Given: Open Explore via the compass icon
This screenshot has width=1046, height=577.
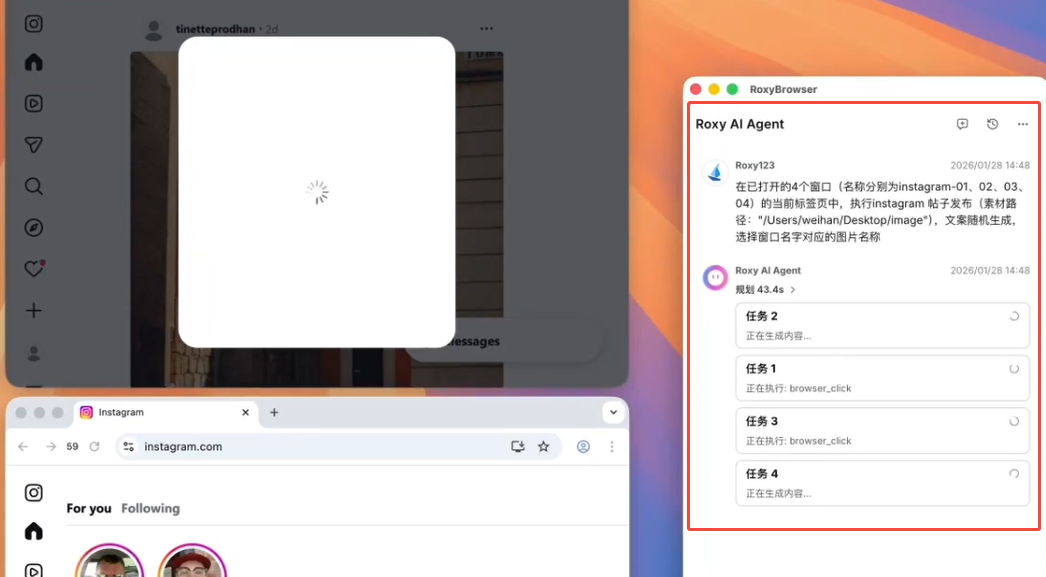Looking at the screenshot, I should pos(34,228).
